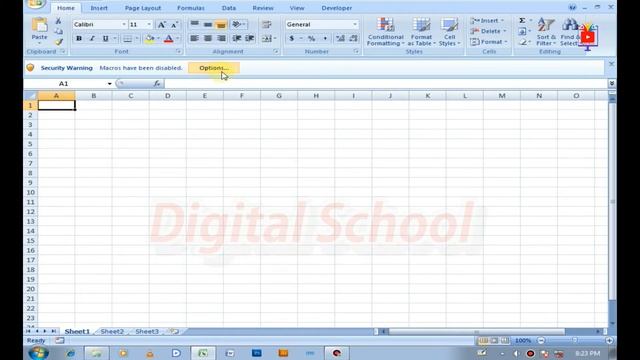
Task: Toggle Bold formatting
Action: click(79, 38)
